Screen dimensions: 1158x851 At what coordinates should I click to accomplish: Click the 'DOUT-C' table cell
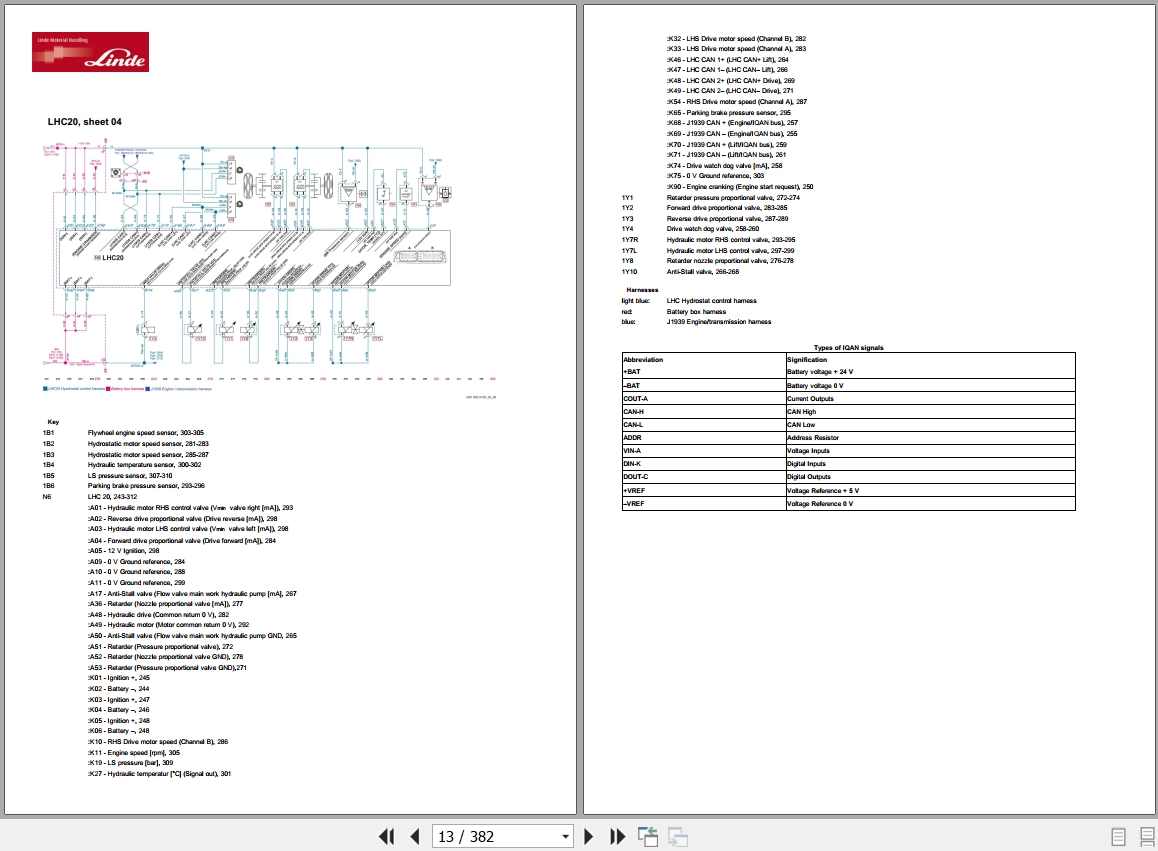point(704,476)
